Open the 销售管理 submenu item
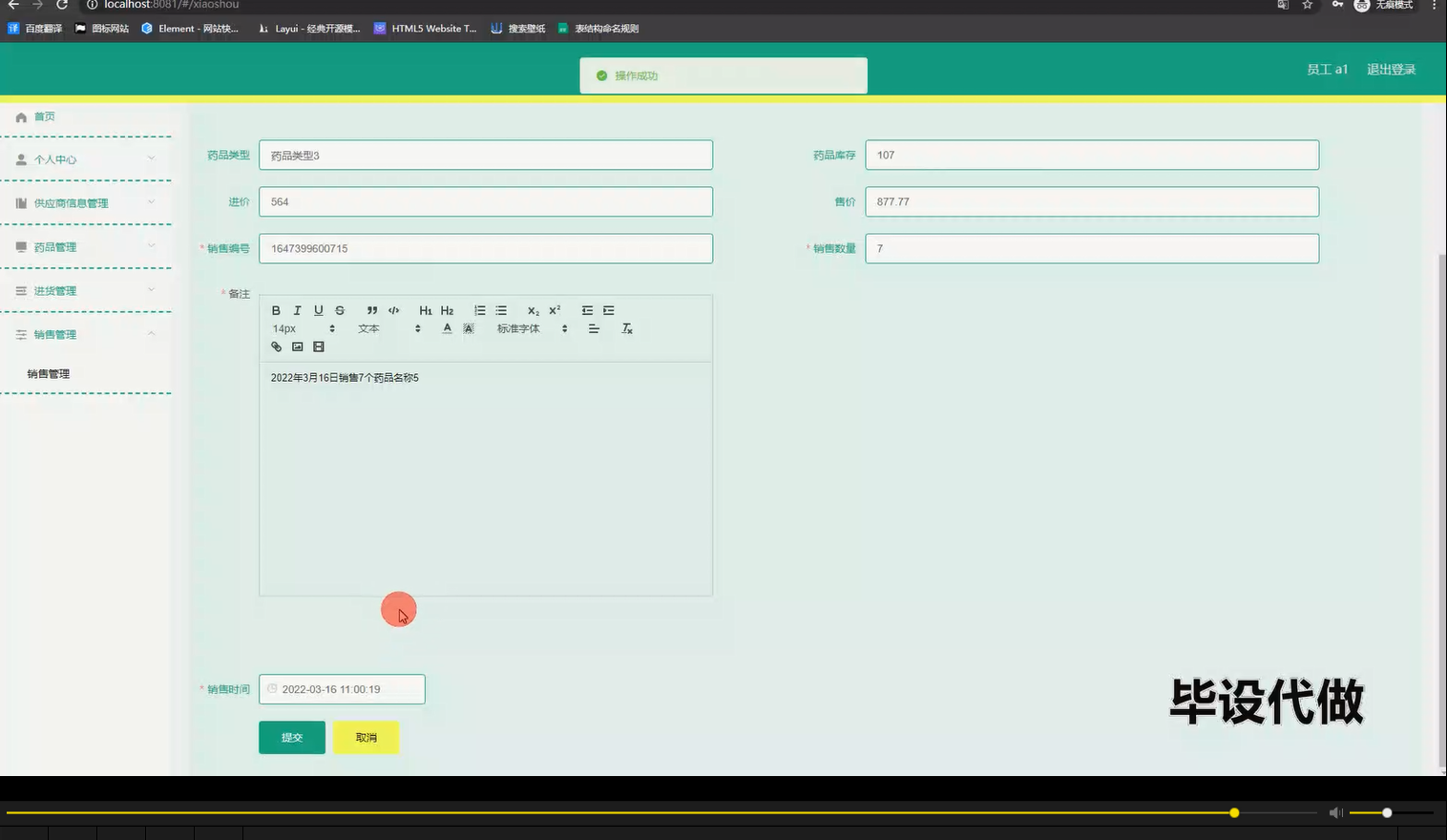 pyautogui.click(x=86, y=373)
